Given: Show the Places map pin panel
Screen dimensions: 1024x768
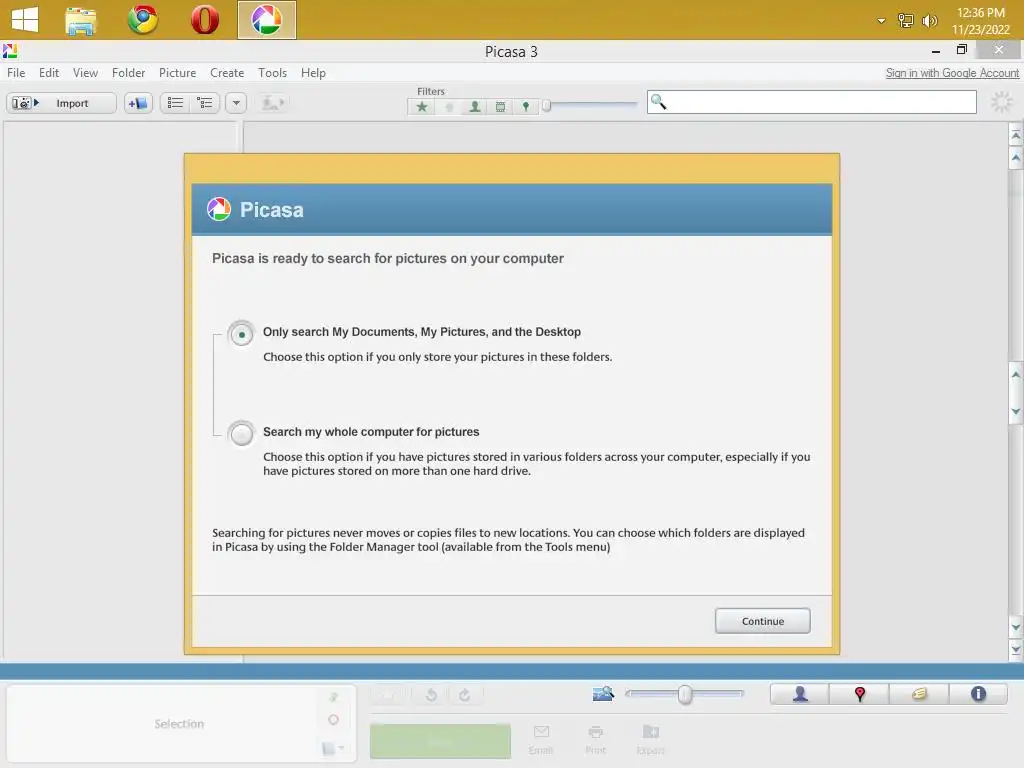Looking at the screenshot, I should click(859, 694).
